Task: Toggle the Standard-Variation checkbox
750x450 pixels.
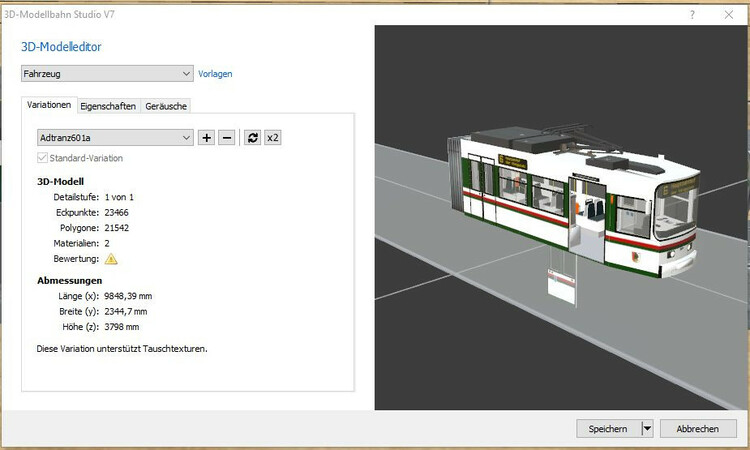Action: point(42,158)
